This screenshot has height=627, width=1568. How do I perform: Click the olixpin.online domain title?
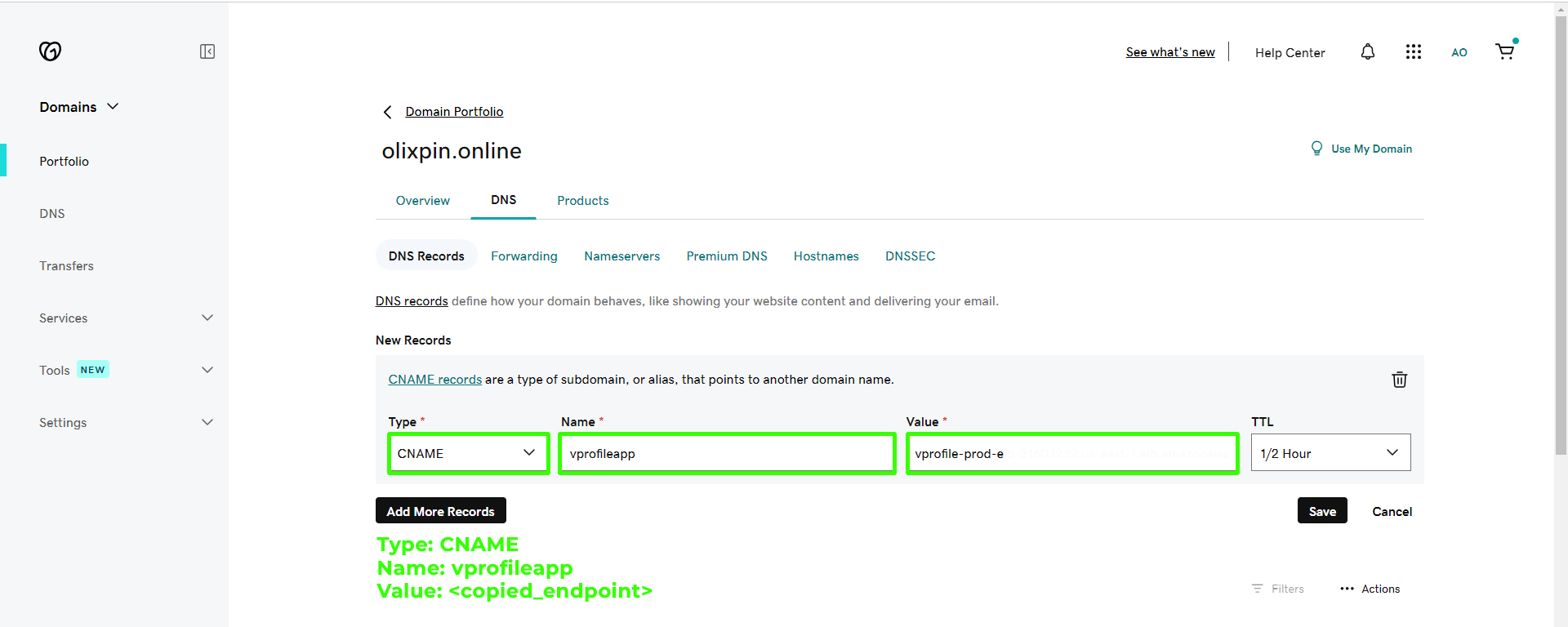[x=452, y=151]
